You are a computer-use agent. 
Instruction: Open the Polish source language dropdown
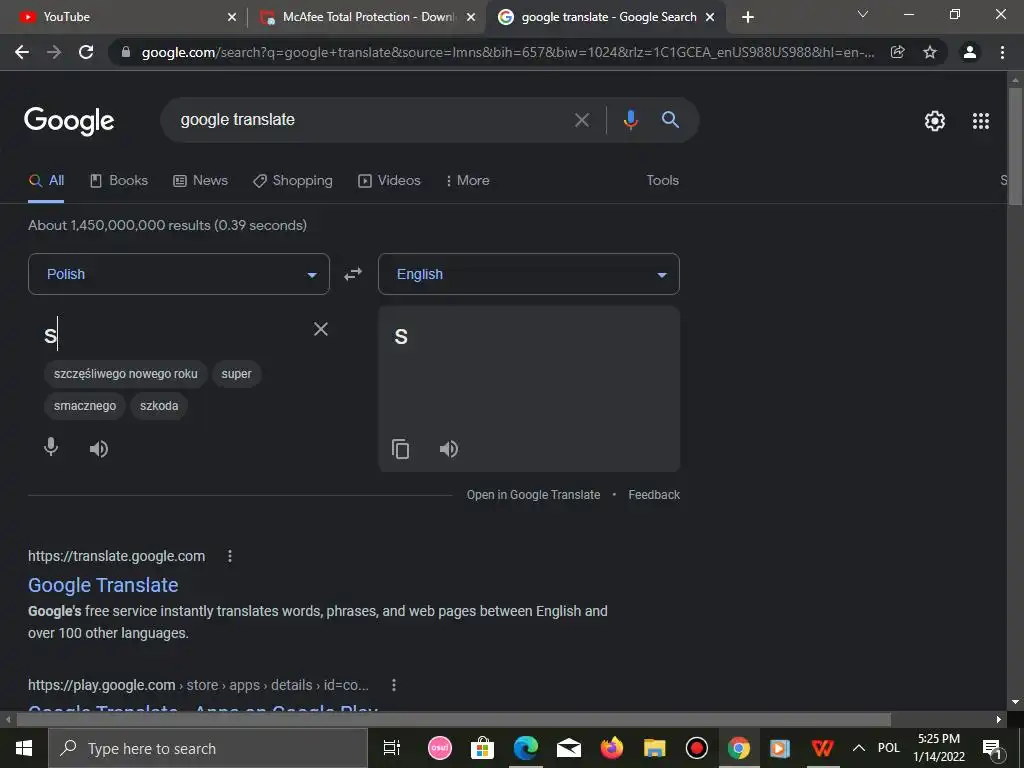(x=179, y=274)
